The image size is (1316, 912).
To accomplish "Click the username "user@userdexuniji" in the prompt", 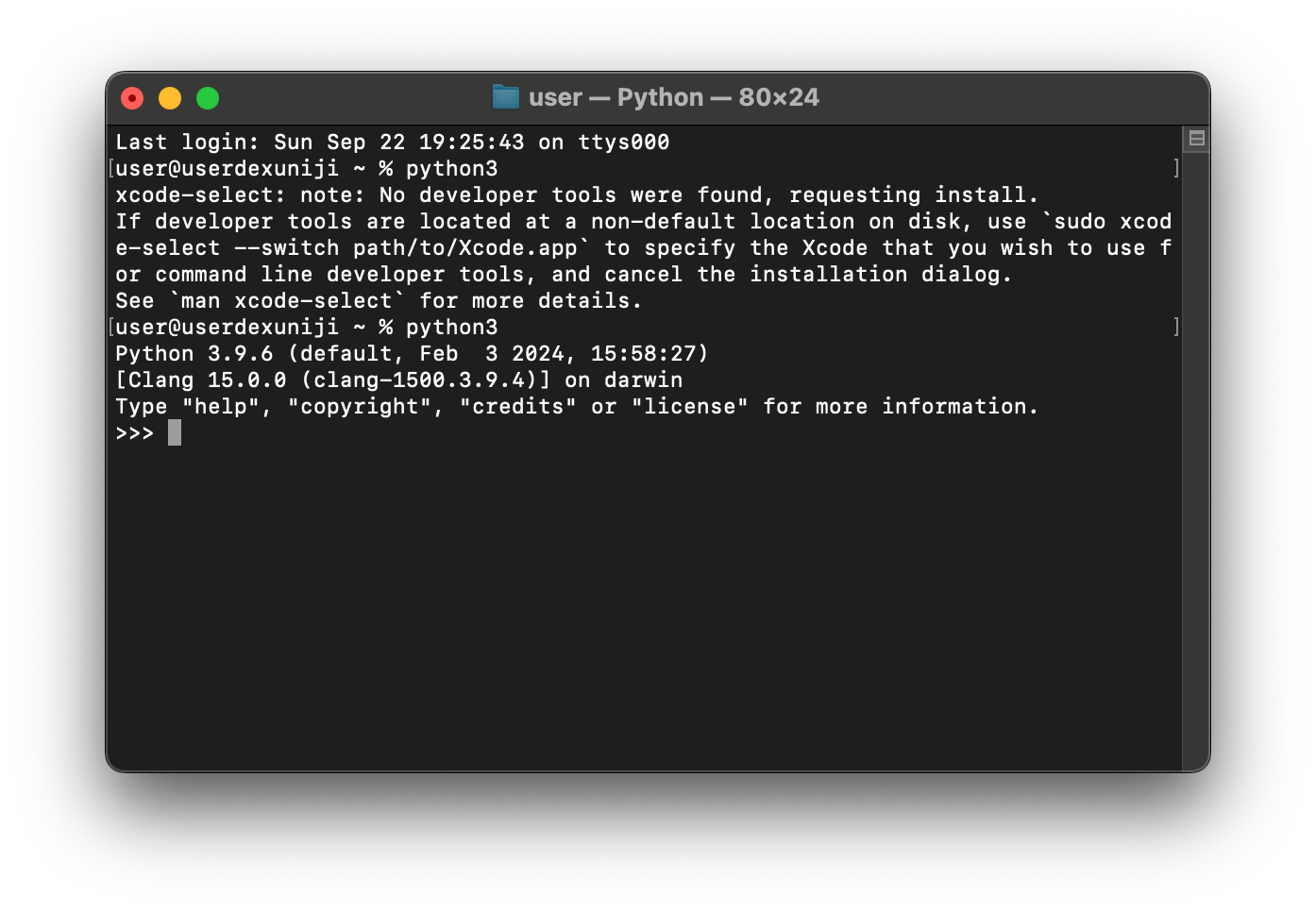I will 226,168.
